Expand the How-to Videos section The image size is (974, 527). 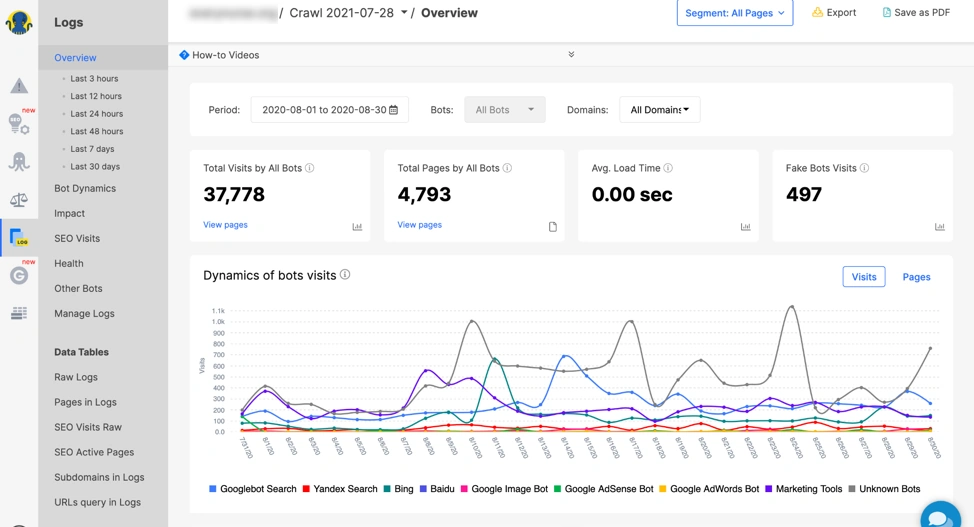[x=571, y=55]
